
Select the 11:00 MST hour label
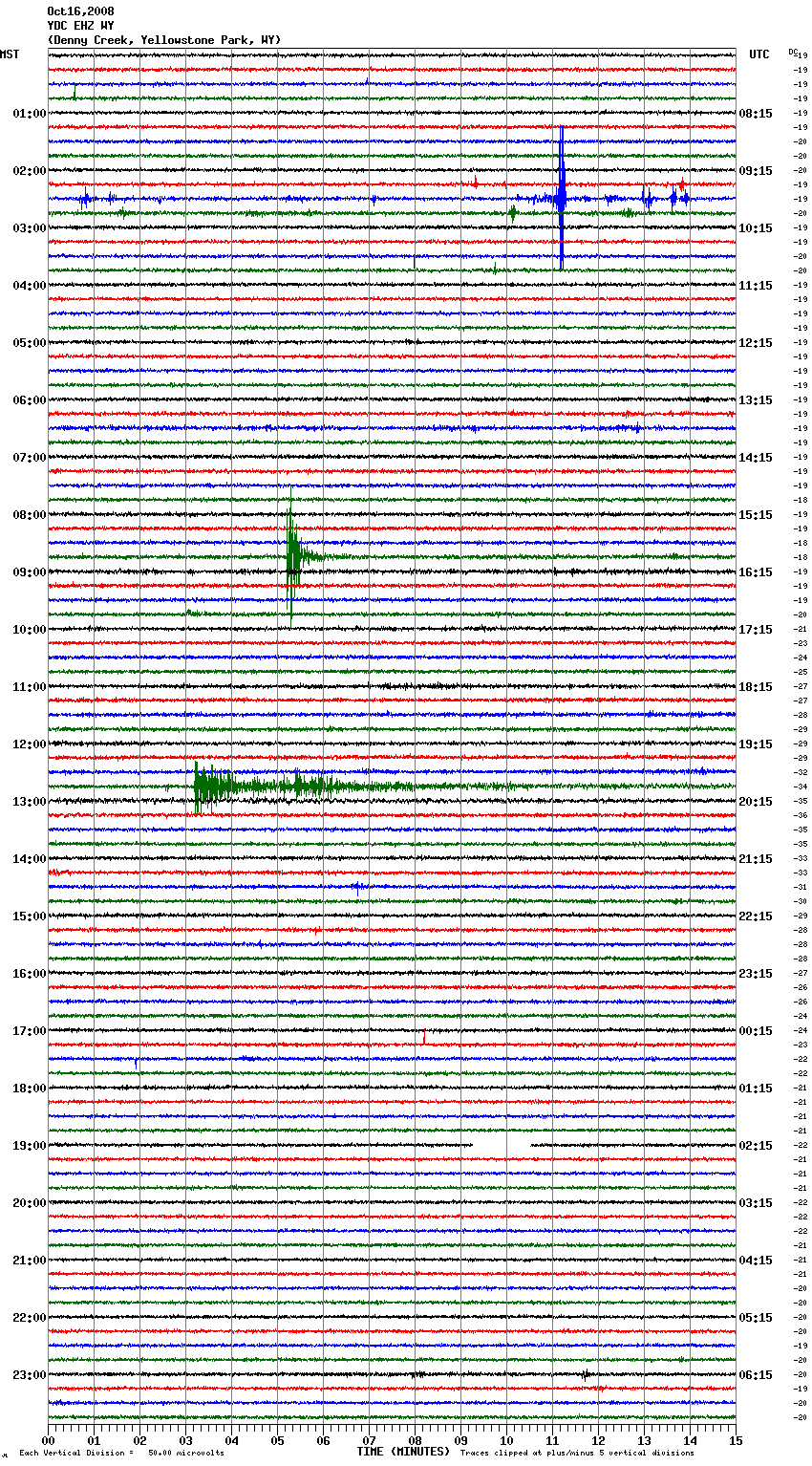pyautogui.click(x=30, y=687)
